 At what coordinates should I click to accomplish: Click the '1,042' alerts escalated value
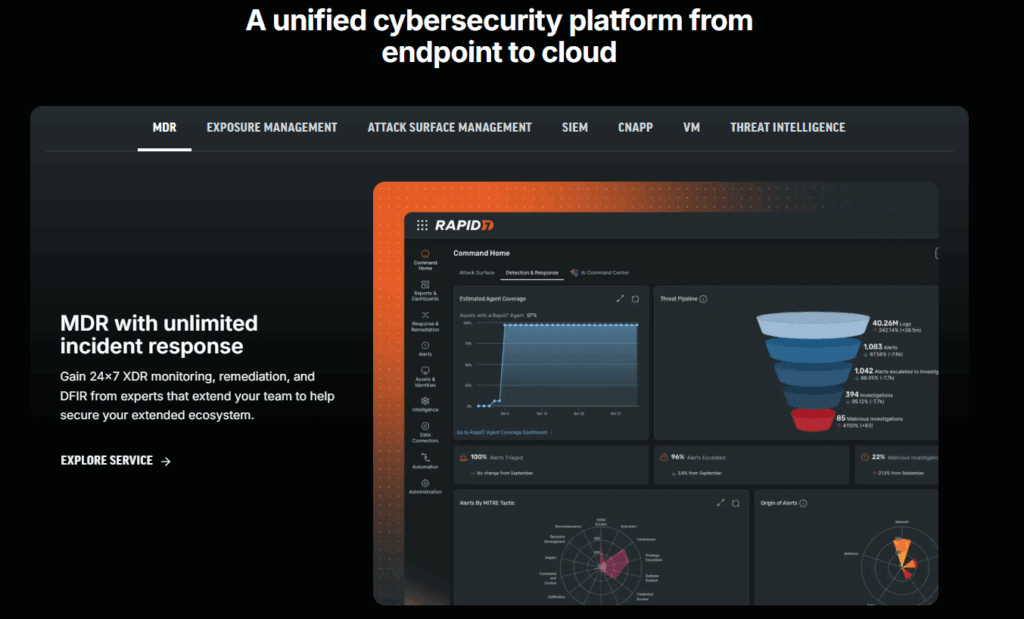pyautogui.click(x=863, y=371)
